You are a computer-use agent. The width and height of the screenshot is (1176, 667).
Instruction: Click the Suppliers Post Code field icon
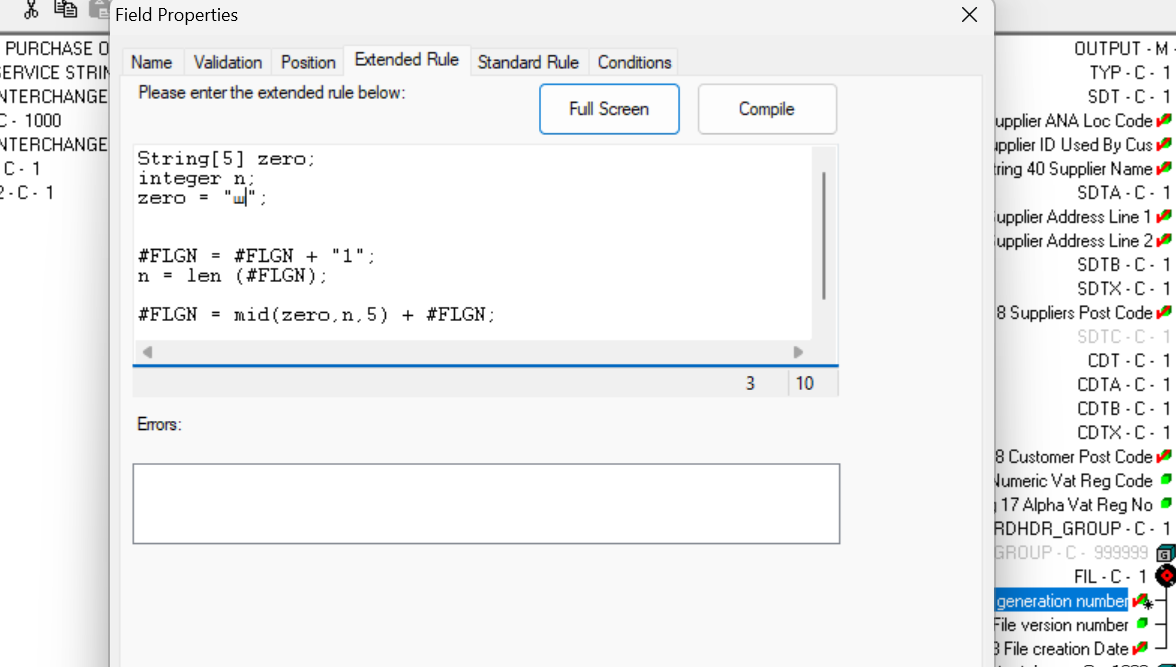1163,312
